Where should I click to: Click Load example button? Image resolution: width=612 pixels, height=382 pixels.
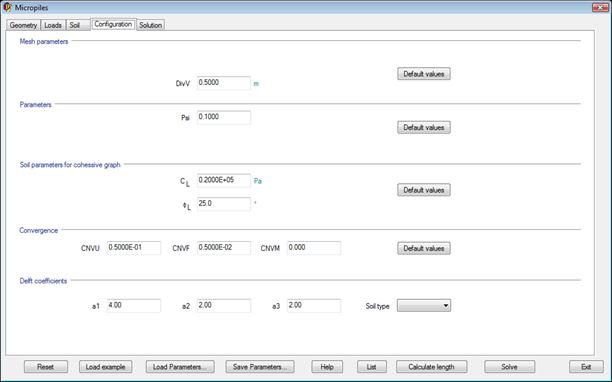tap(105, 367)
